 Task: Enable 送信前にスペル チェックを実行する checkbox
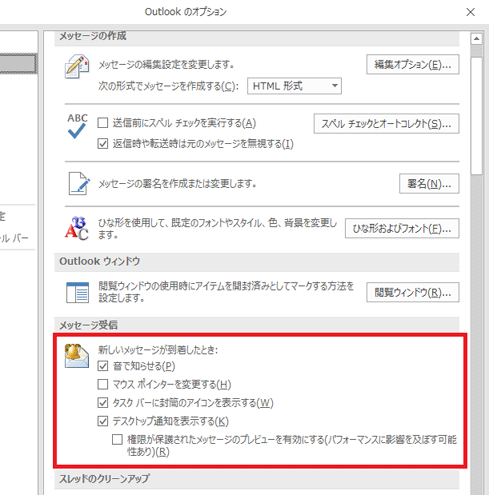click(x=103, y=123)
